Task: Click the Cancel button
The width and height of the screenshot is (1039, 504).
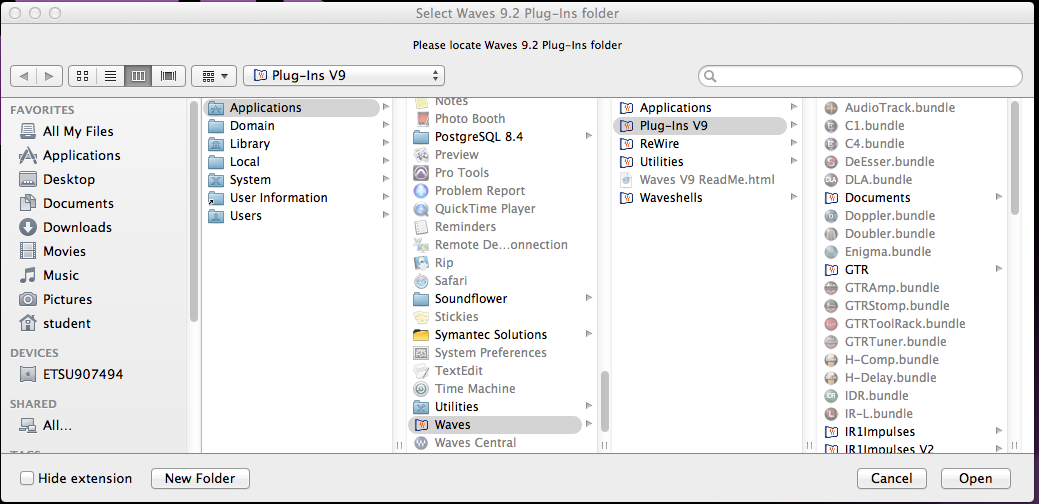Action: tap(891, 479)
